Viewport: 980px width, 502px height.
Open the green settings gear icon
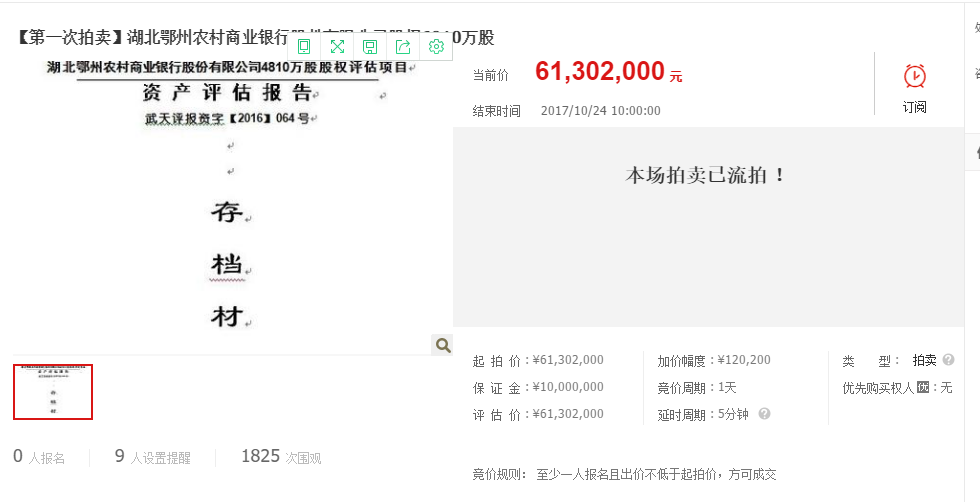[x=436, y=47]
